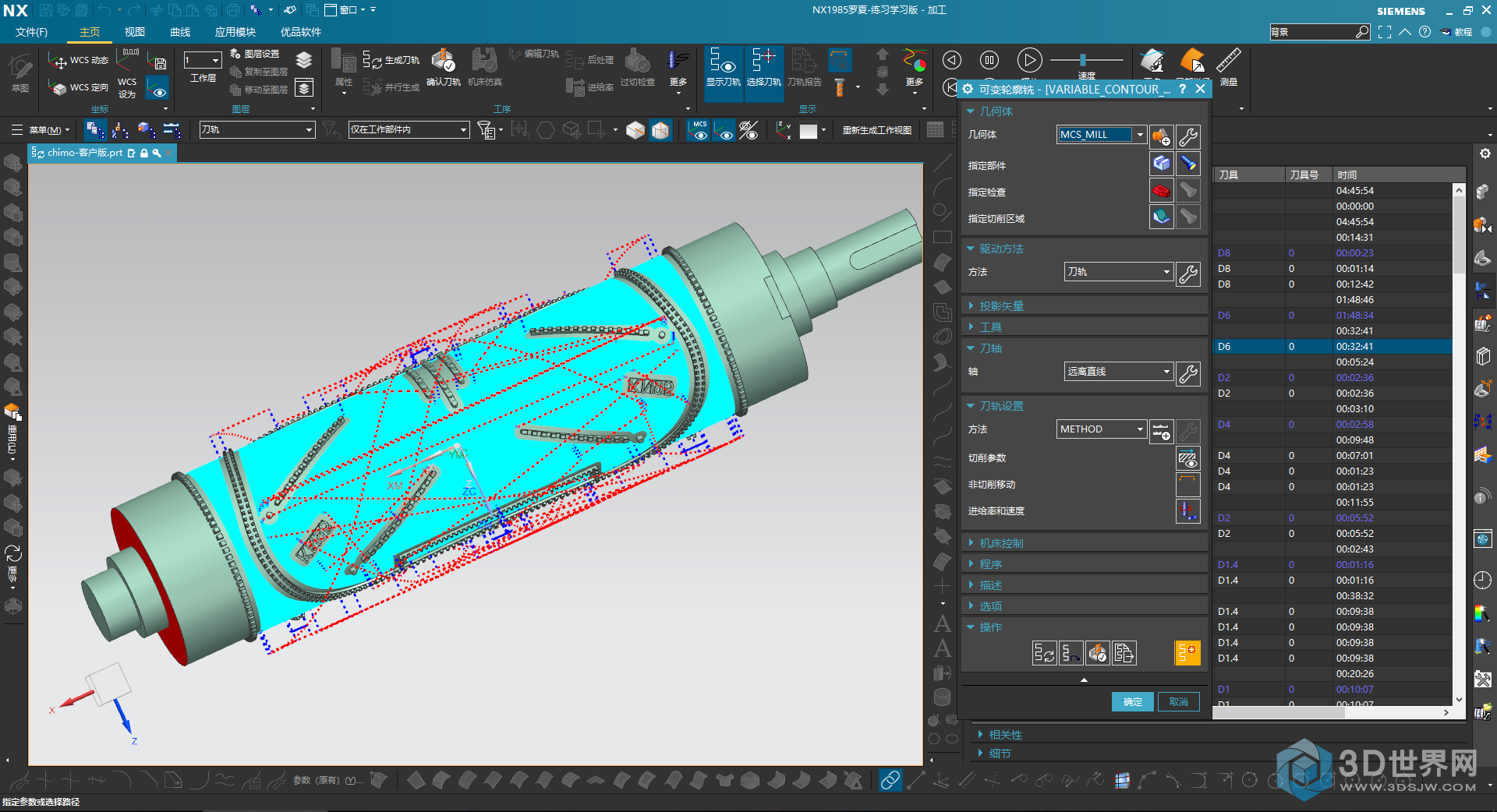Switch to the View (视图) ribbon tab
The image size is (1497, 812).
pyautogui.click(x=135, y=32)
